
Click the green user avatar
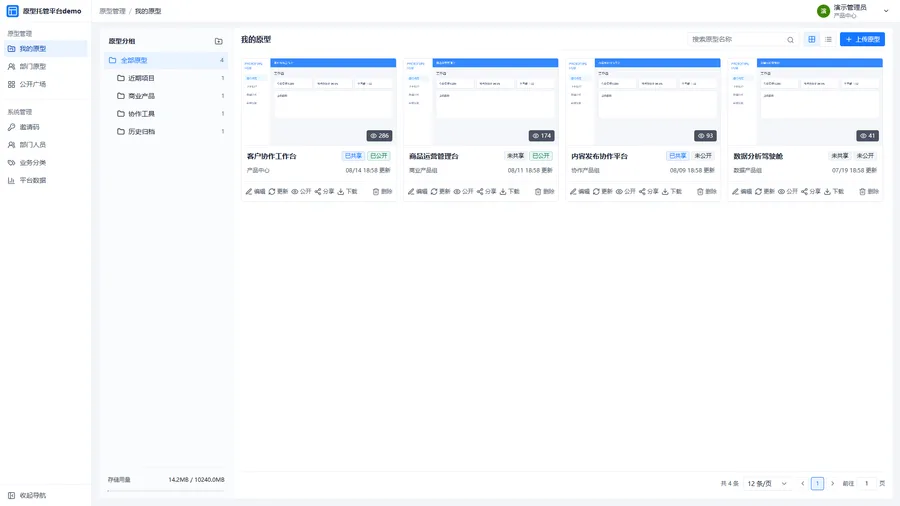point(824,11)
